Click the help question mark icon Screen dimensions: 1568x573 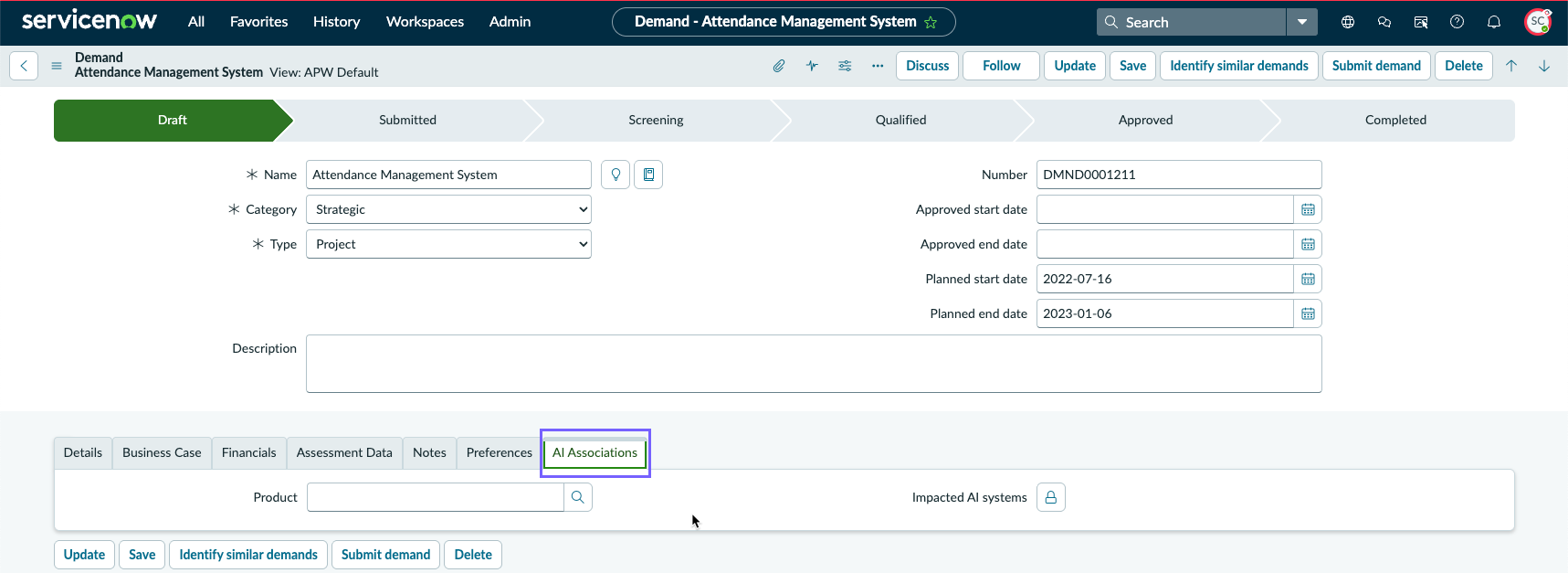[x=1458, y=22]
